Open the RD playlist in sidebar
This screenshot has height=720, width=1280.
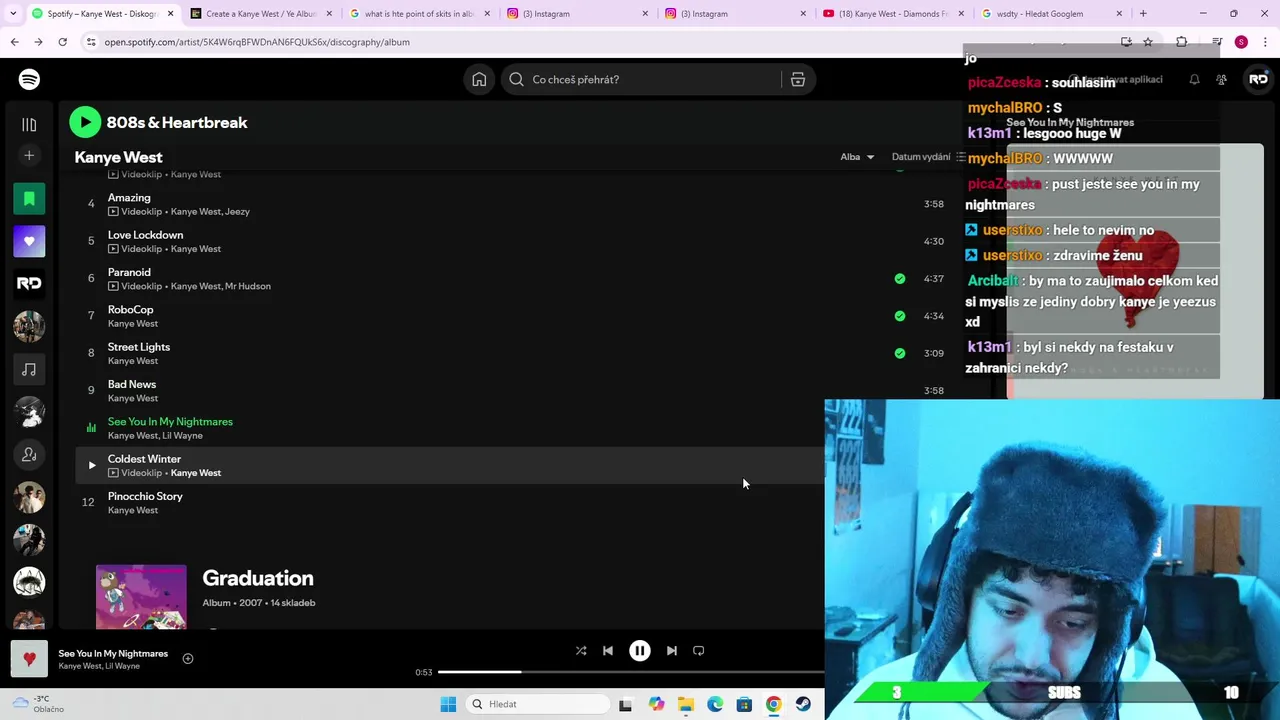[29, 284]
